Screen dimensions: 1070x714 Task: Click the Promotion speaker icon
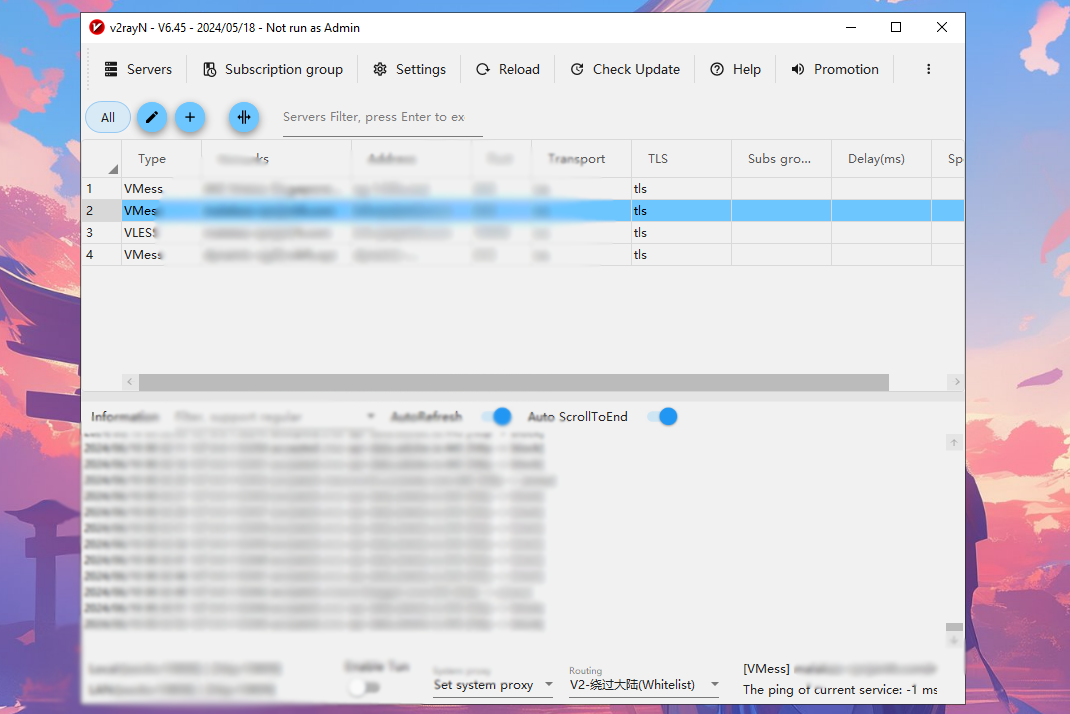[x=798, y=70]
